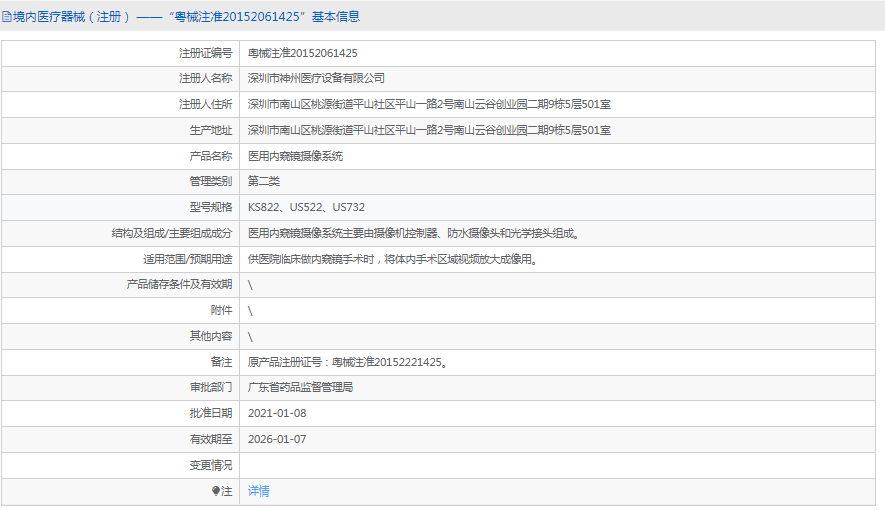Select model specs KS822、US522、US732
The width and height of the screenshot is (885, 511).
tap(306, 207)
